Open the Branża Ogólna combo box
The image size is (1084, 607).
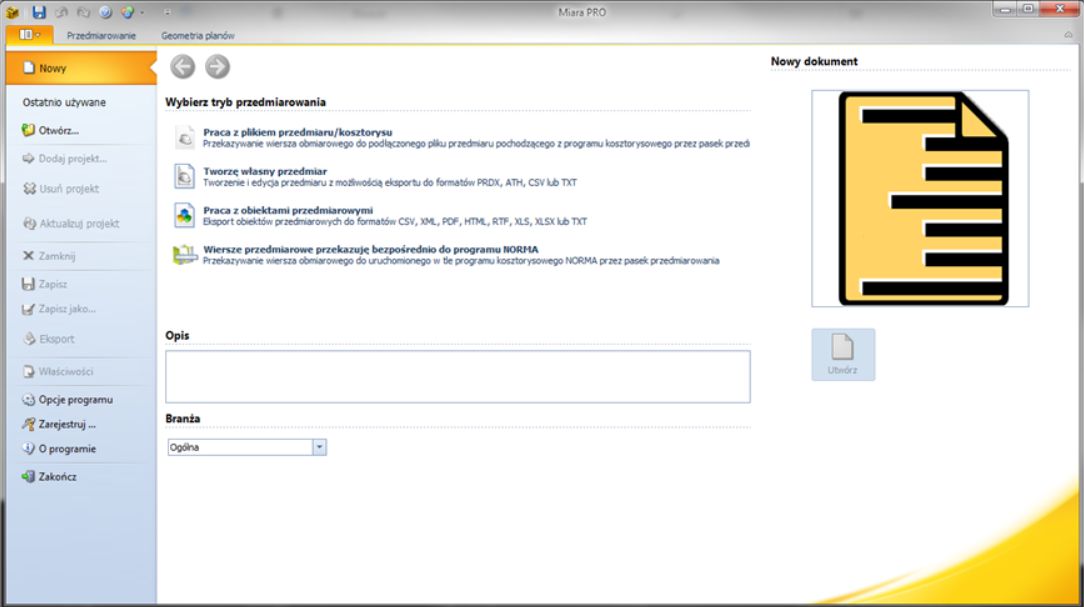pyautogui.click(x=247, y=447)
